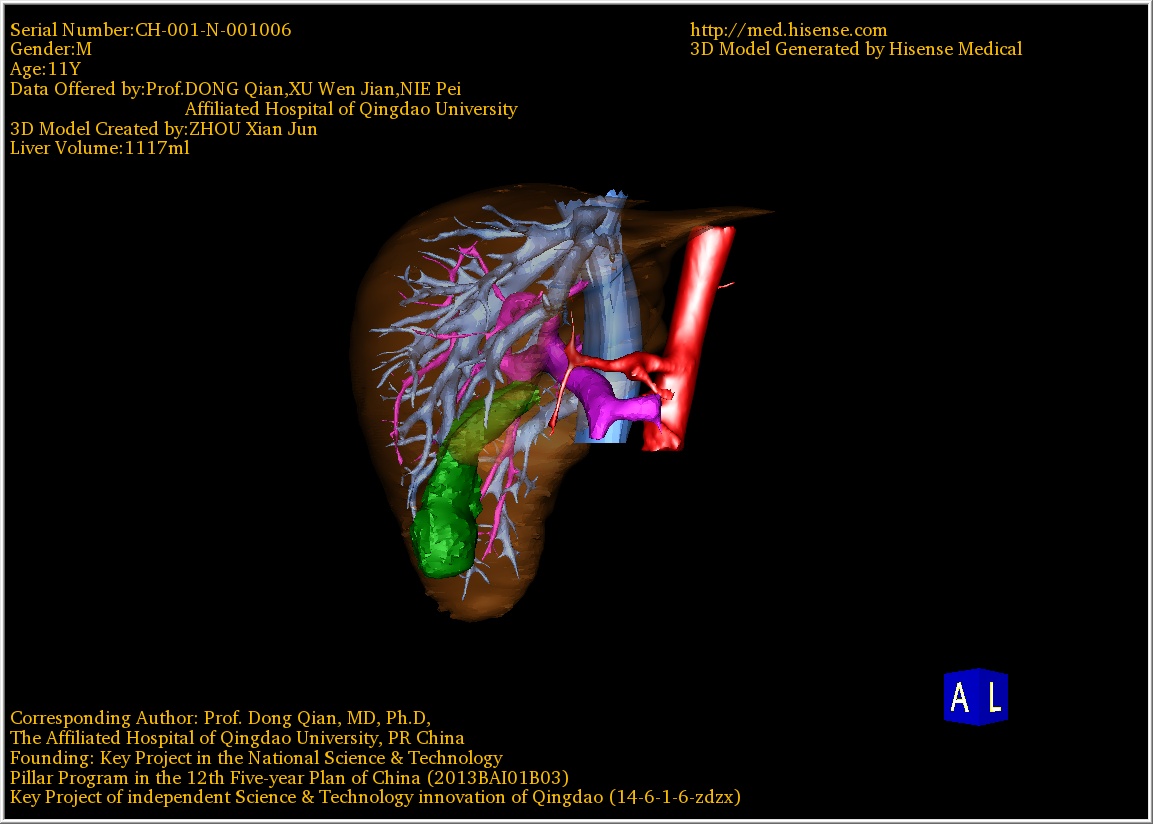Click '3D Model Created by:ZHOU Xian Jun'
Viewport: 1153px width, 824px height.
[x=163, y=129]
